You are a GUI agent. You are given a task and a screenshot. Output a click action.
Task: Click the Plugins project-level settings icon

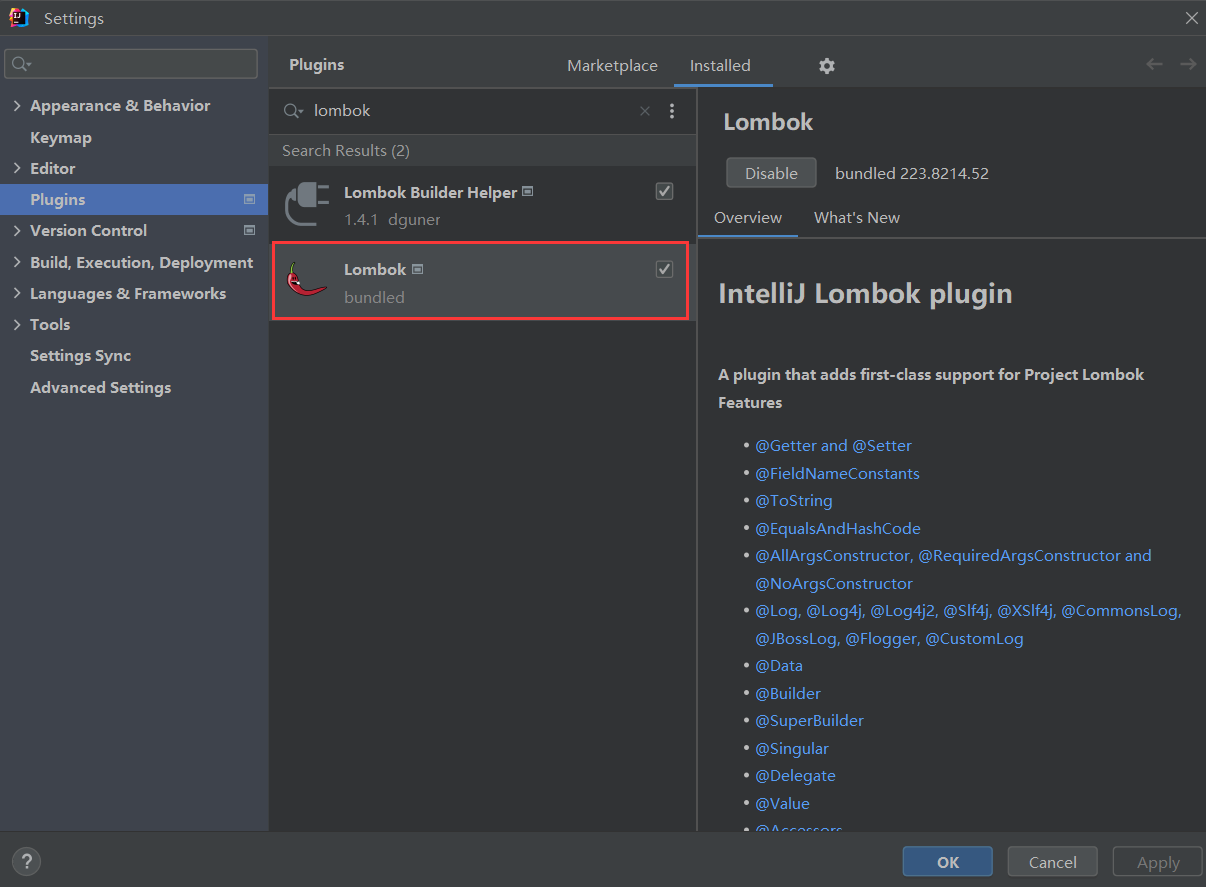[x=250, y=200]
